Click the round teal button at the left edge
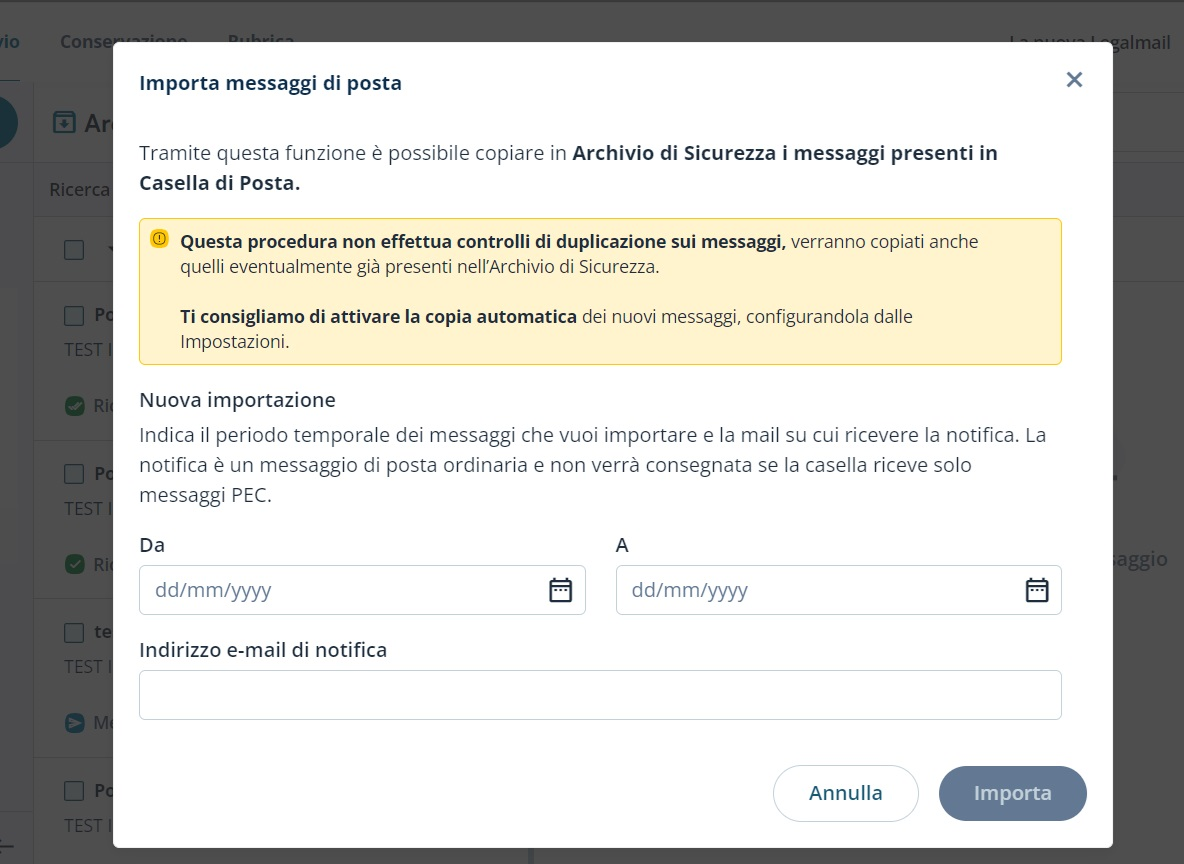1184x864 pixels. pyautogui.click(x=8, y=123)
